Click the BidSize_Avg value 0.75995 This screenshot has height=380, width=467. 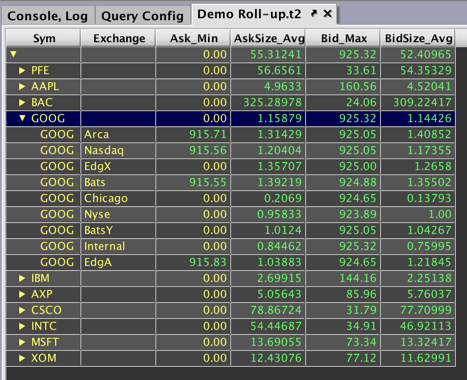click(x=429, y=246)
